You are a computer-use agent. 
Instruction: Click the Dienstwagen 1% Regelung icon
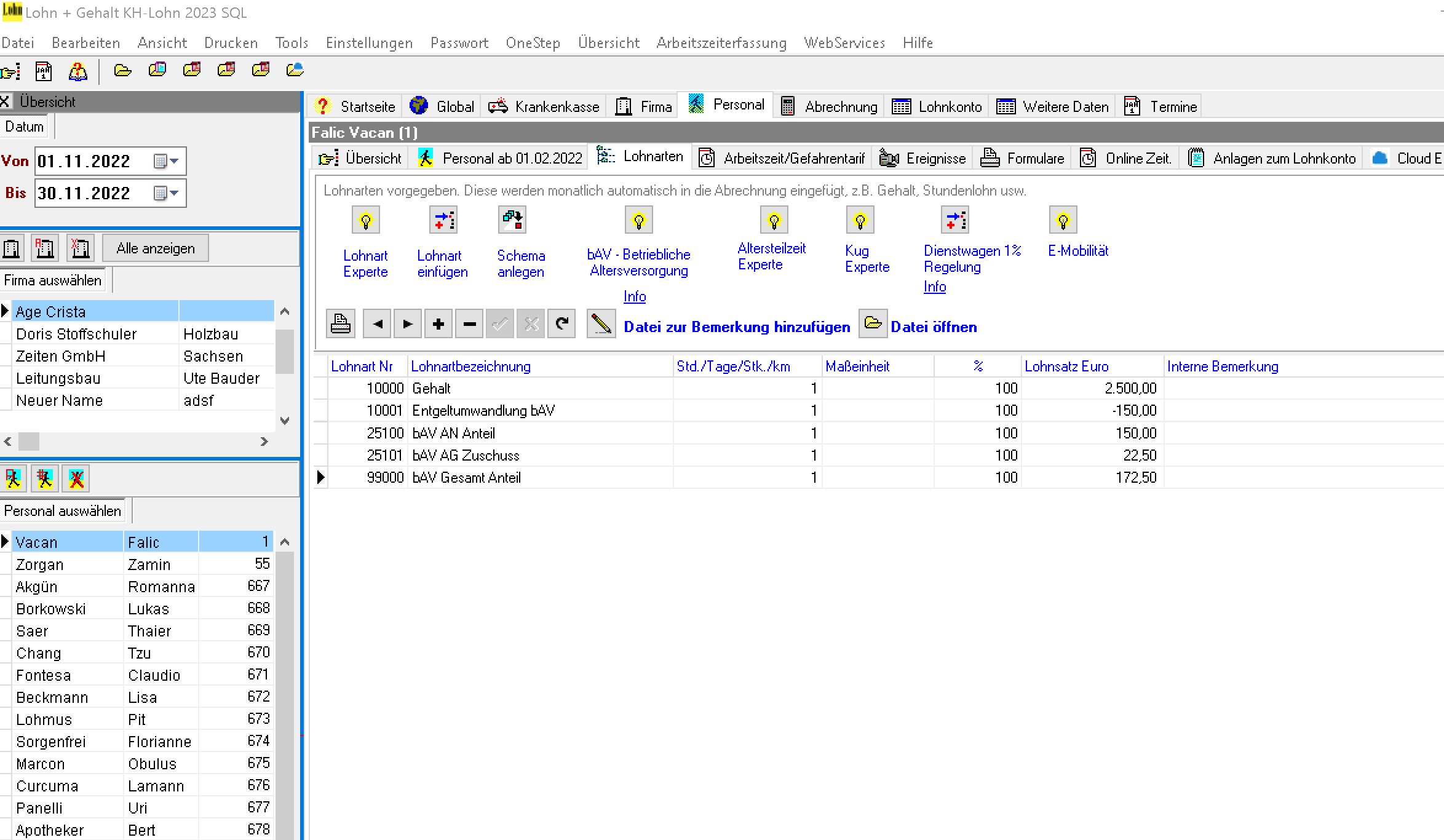pyautogui.click(x=955, y=220)
